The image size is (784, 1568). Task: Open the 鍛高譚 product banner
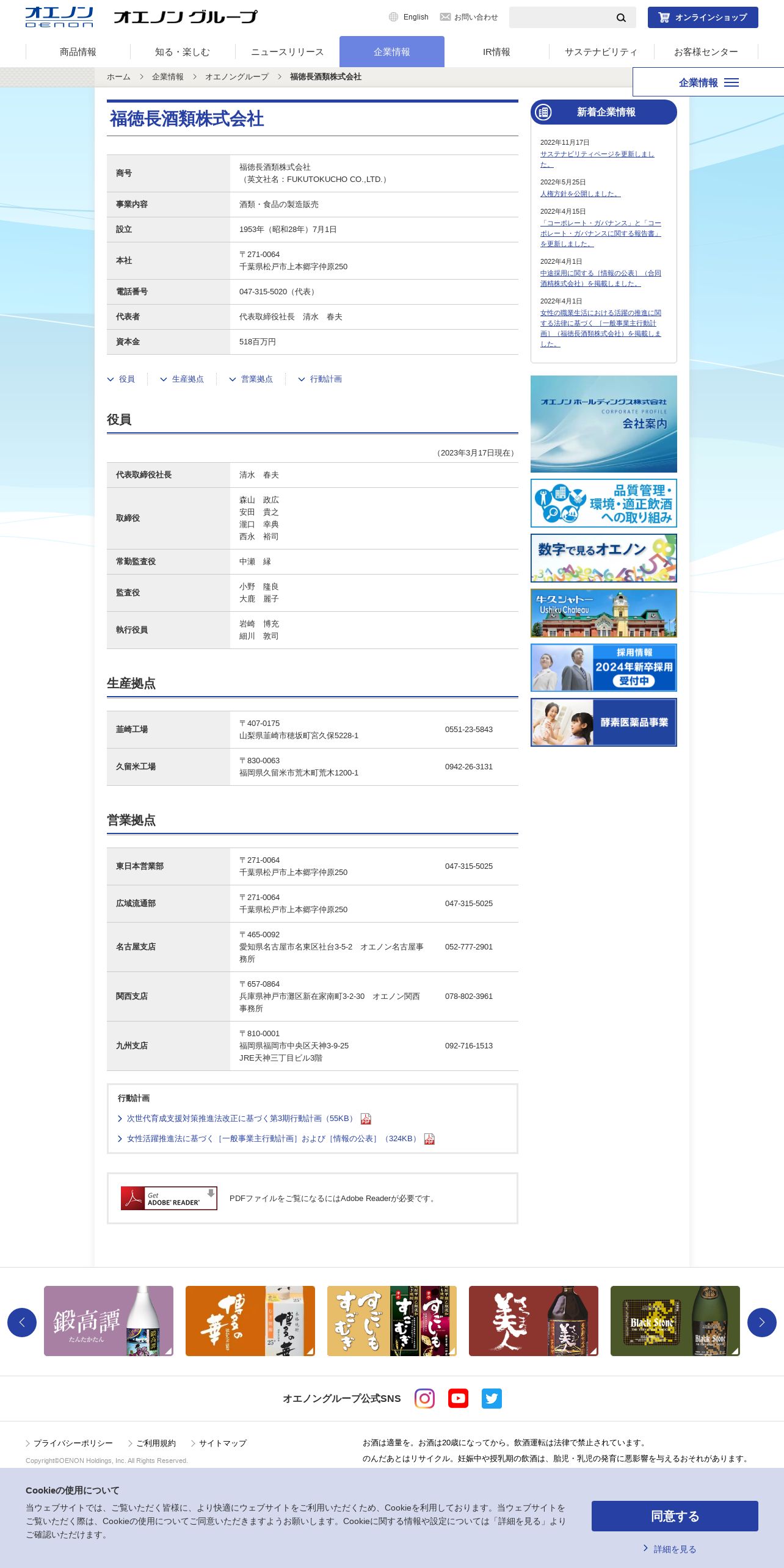tap(109, 1321)
